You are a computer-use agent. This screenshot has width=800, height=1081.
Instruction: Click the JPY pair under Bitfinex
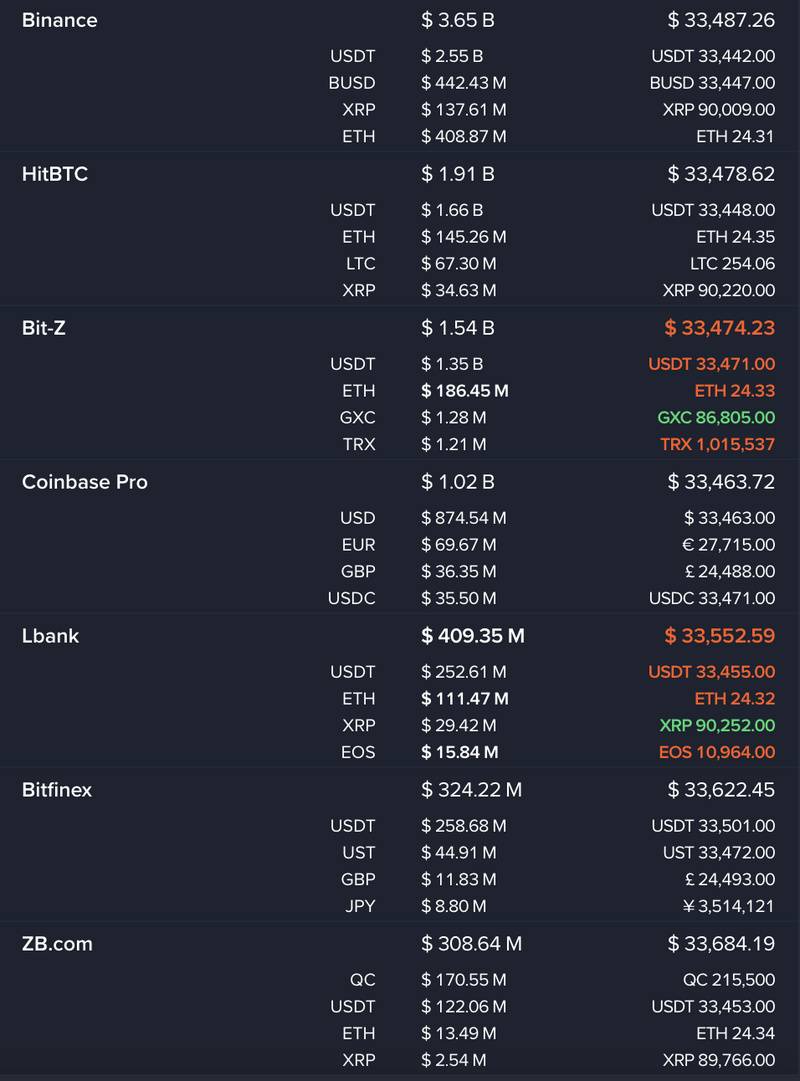[x=359, y=906]
